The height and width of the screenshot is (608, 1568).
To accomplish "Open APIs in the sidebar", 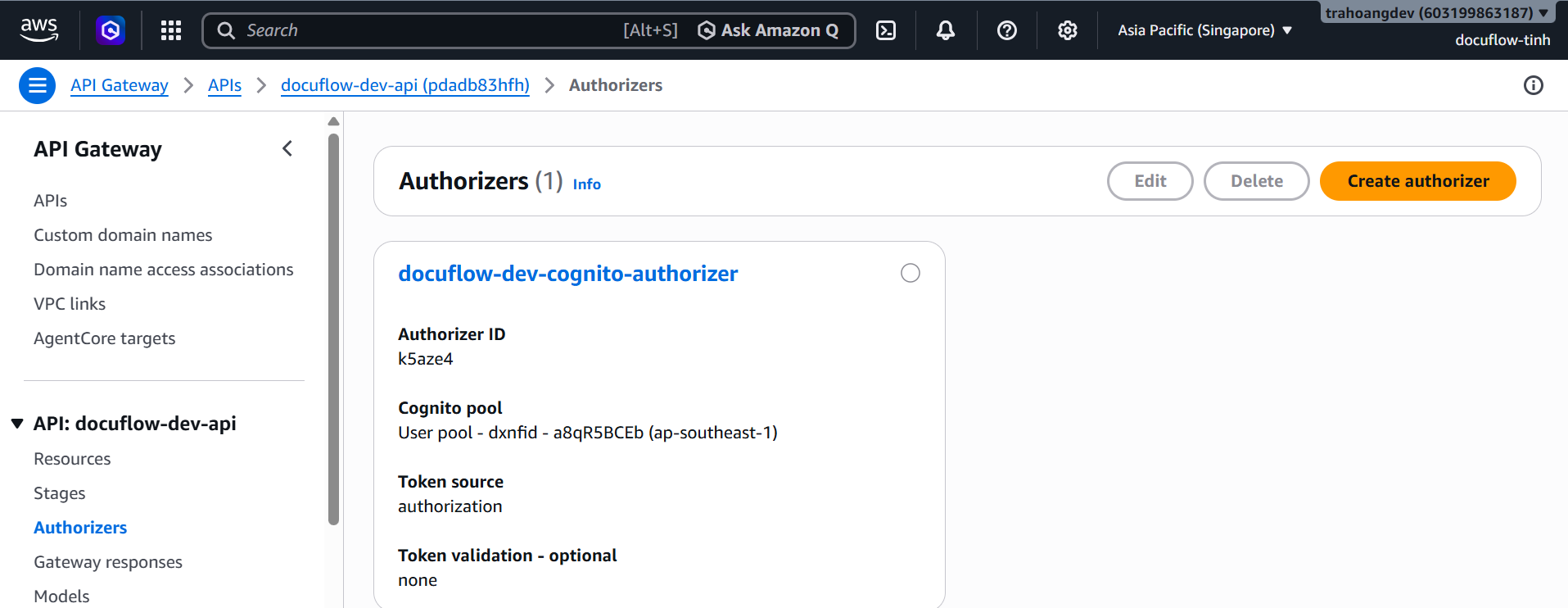I will coord(51,201).
